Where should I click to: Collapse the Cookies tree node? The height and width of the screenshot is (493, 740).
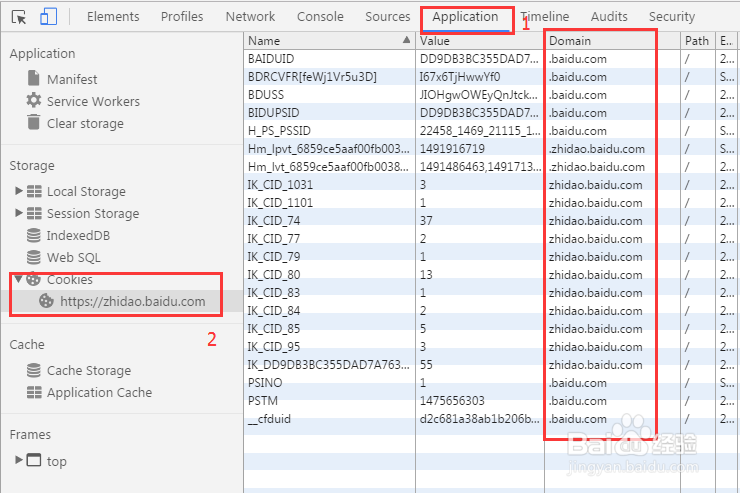[x=18, y=279]
